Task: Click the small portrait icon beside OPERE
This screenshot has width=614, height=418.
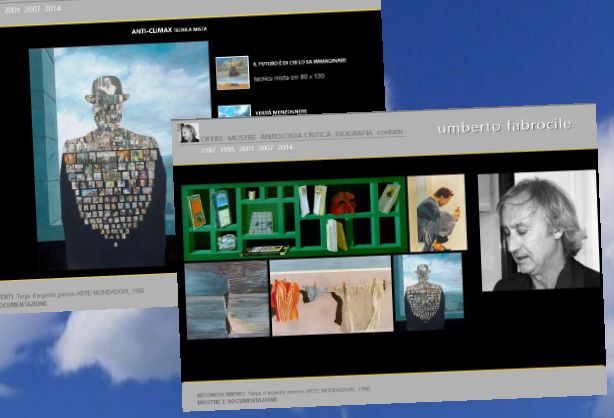Action: point(189,133)
